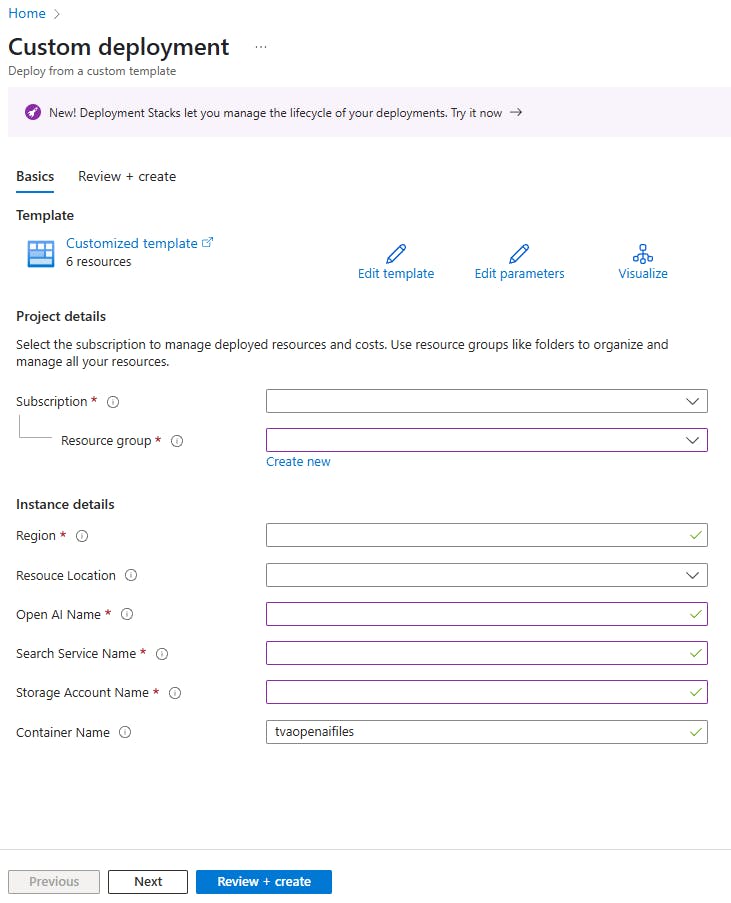Open the Customized template link
Viewport: 731px width, 903px height.
pyautogui.click(x=132, y=243)
